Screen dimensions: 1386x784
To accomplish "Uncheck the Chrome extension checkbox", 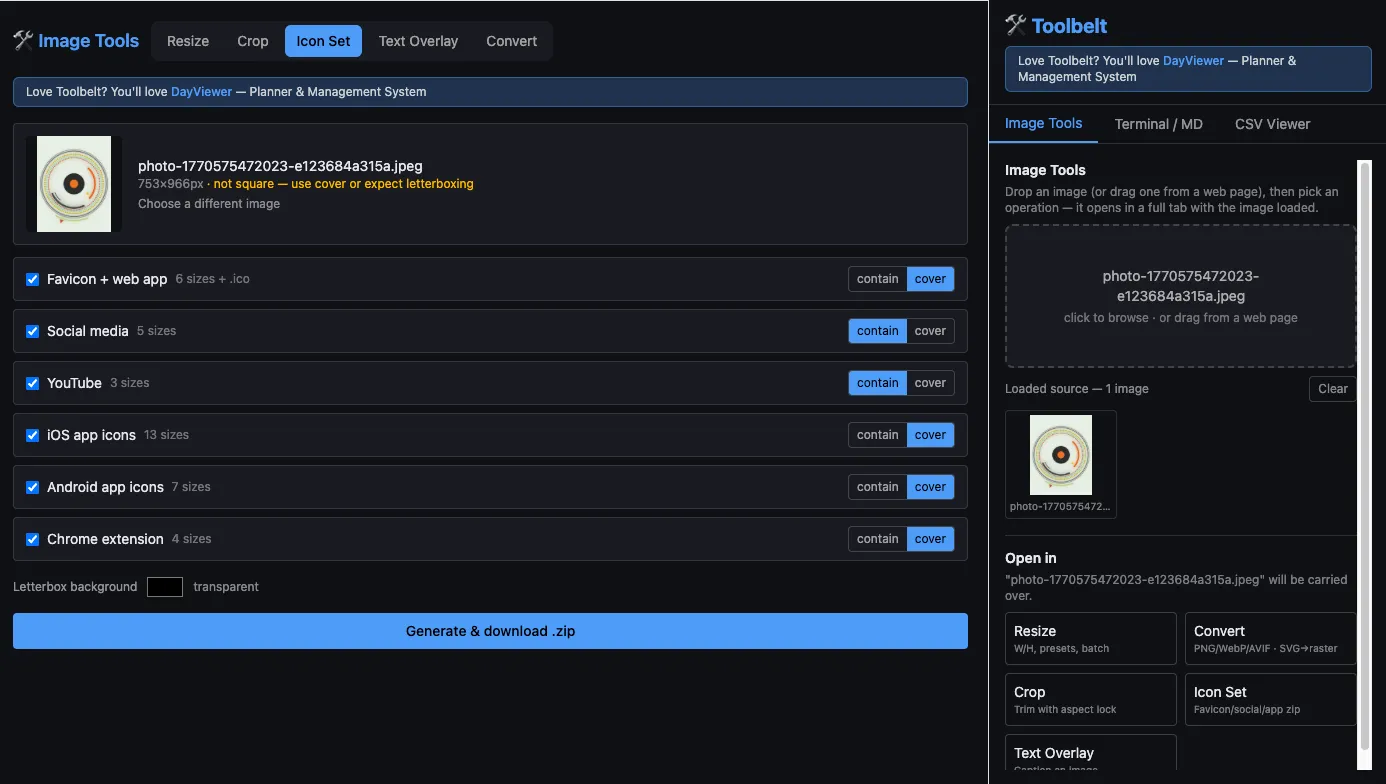I will click(x=33, y=539).
